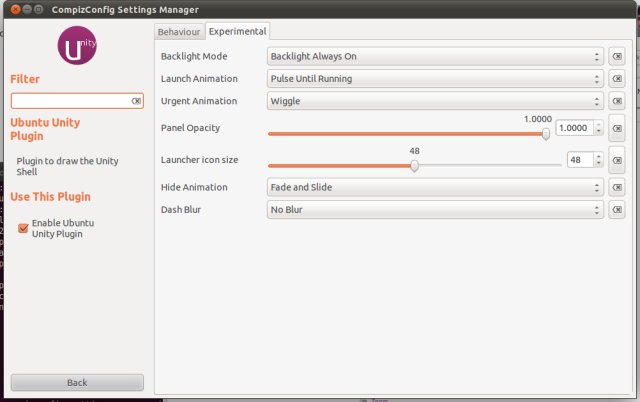Click the Launcher icon size label

pyautogui.click(x=200, y=160)
